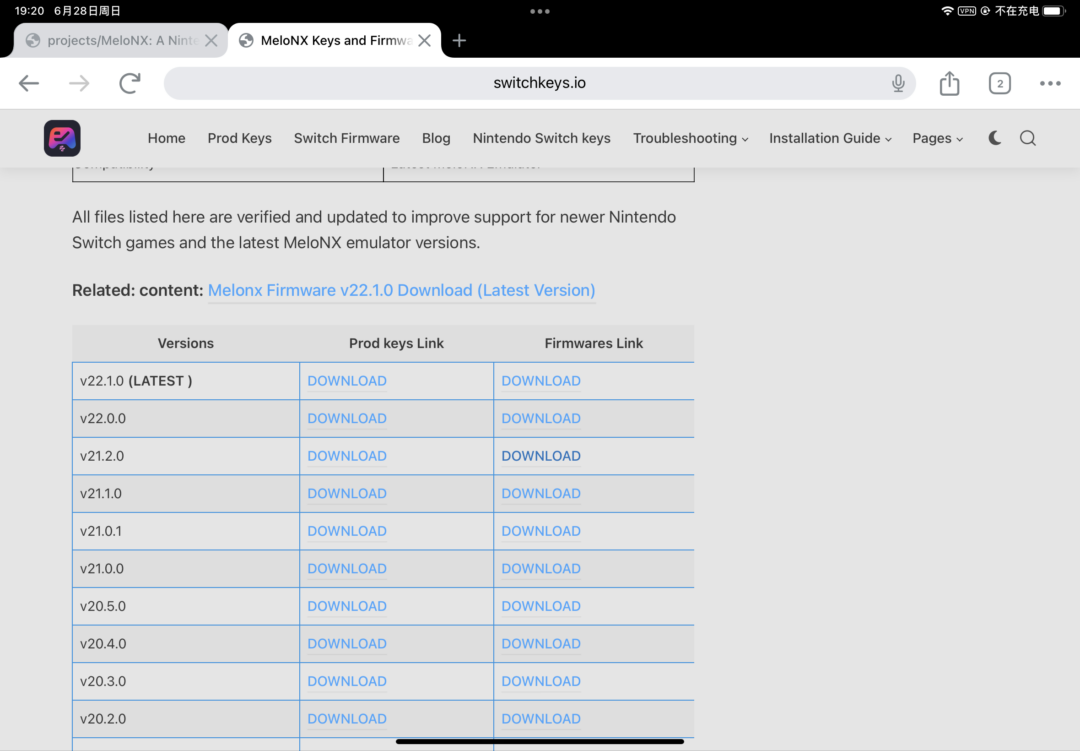Expand the Troubleshooting dropdown
Screen dimensions: 1080x751
click(x=690, y=138)
